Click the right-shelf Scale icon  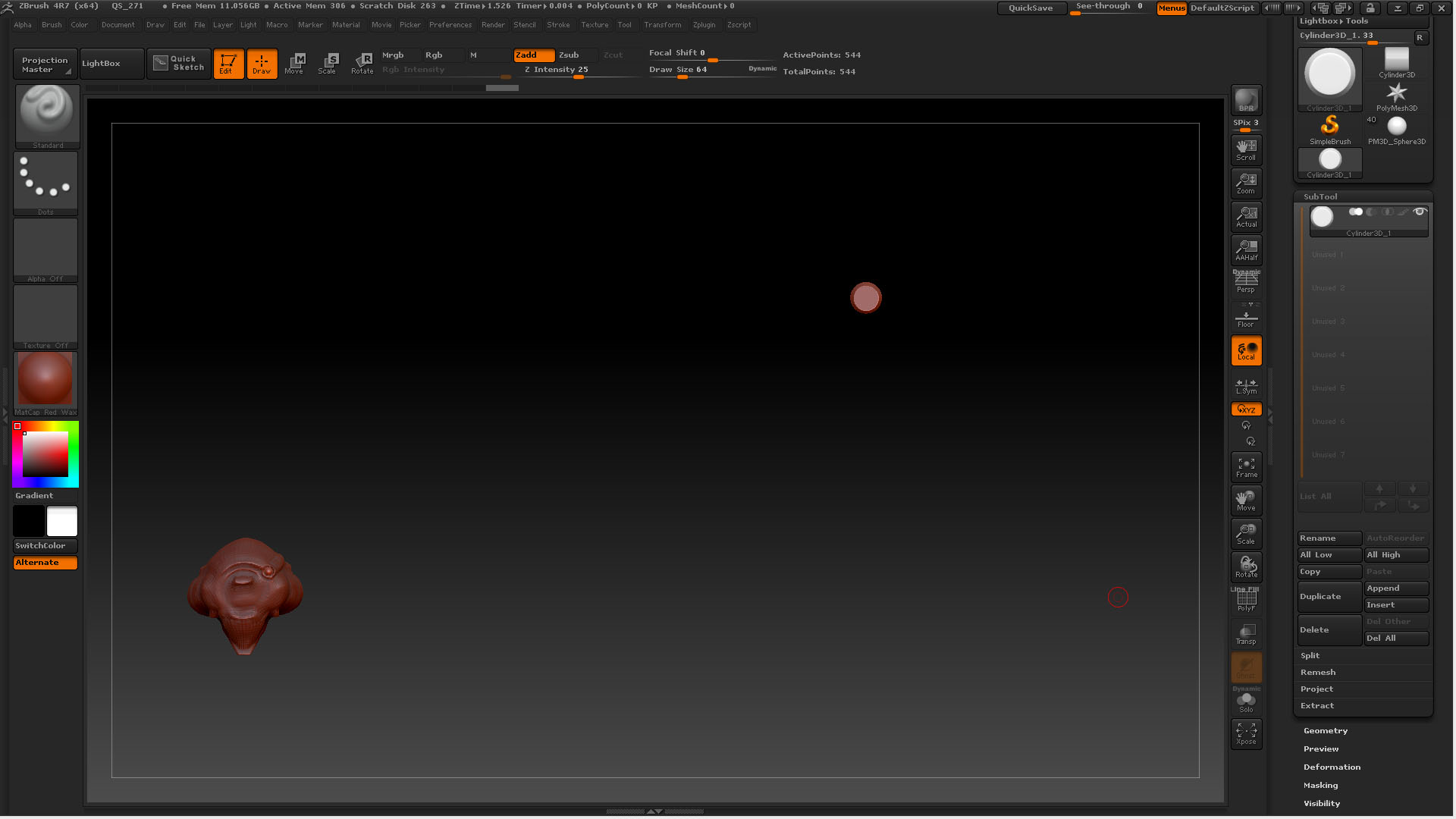(x=1246, y=534)
